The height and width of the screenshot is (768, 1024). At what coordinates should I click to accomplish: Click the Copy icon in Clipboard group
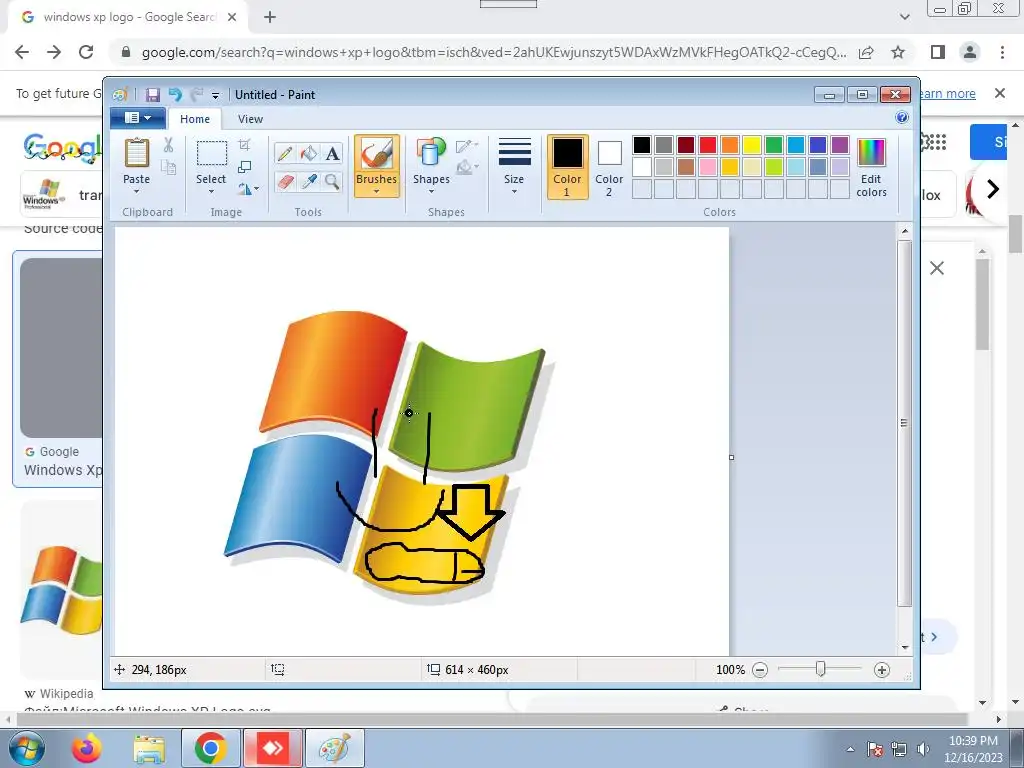pyautogui.click(x=168, y=168)
